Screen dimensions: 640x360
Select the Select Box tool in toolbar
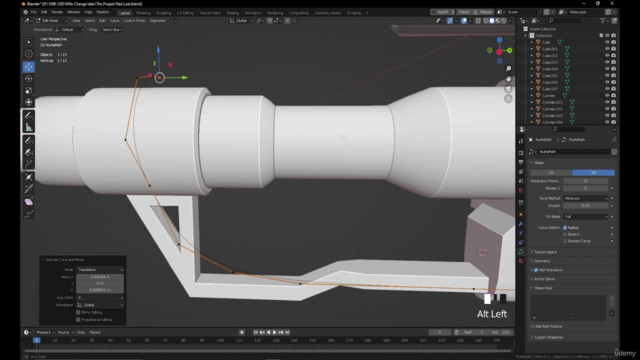click(x=29, y=42)
